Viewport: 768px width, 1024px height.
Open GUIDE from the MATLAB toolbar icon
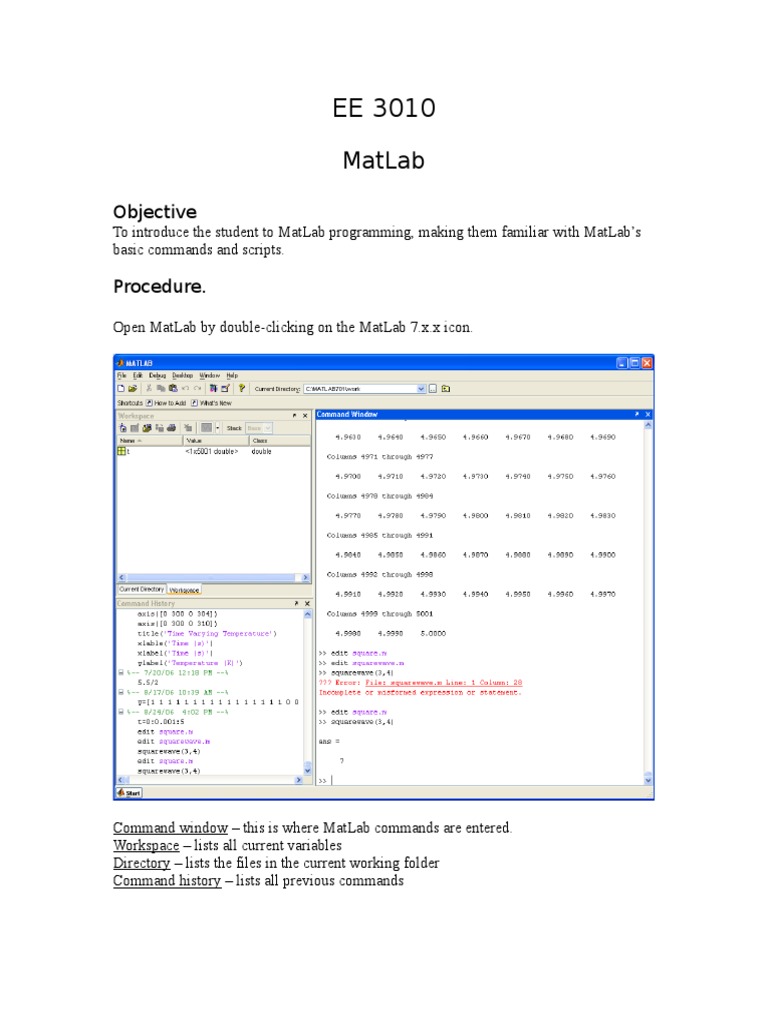pos(225,389)
